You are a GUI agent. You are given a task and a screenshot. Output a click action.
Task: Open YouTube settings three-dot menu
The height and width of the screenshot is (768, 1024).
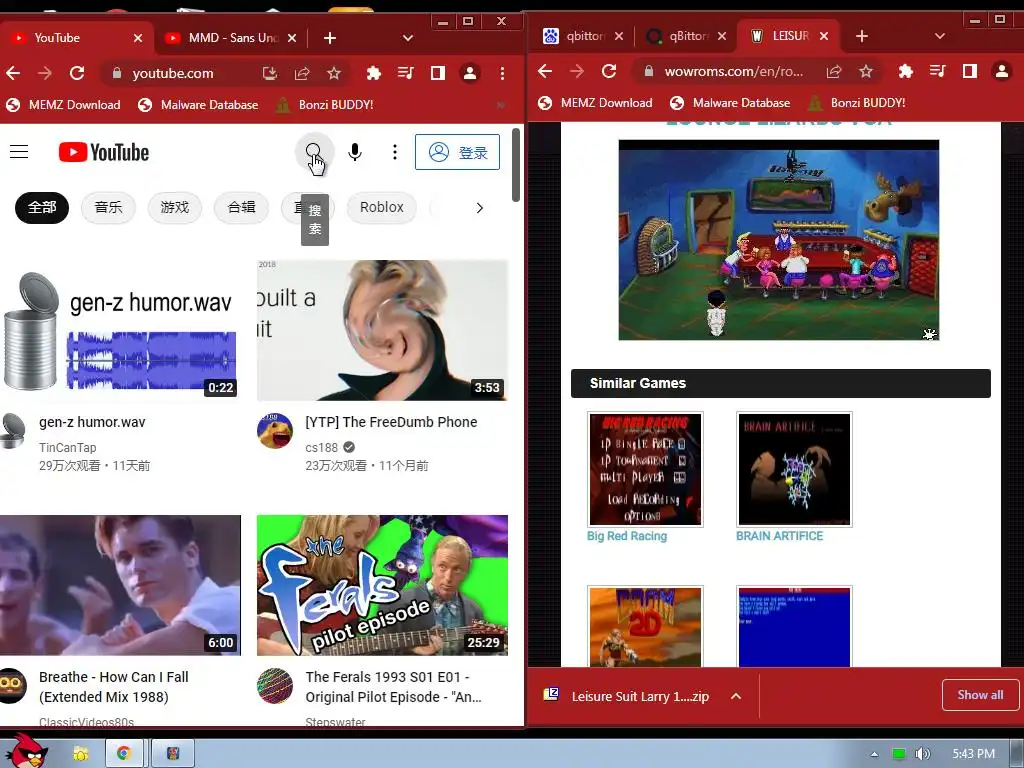click(394, 152)
